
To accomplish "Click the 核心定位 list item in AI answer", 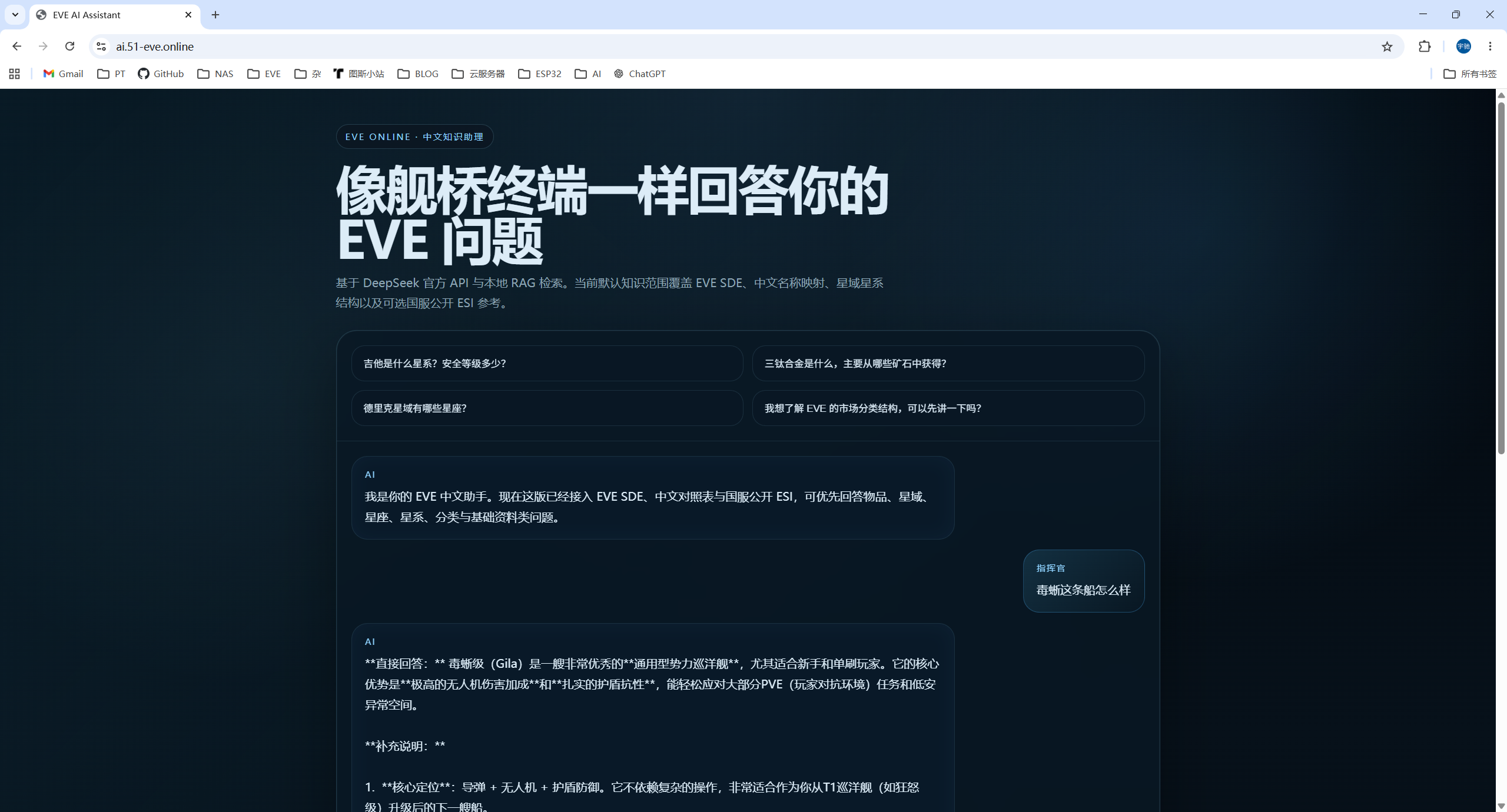I will (x=642, y=797).
